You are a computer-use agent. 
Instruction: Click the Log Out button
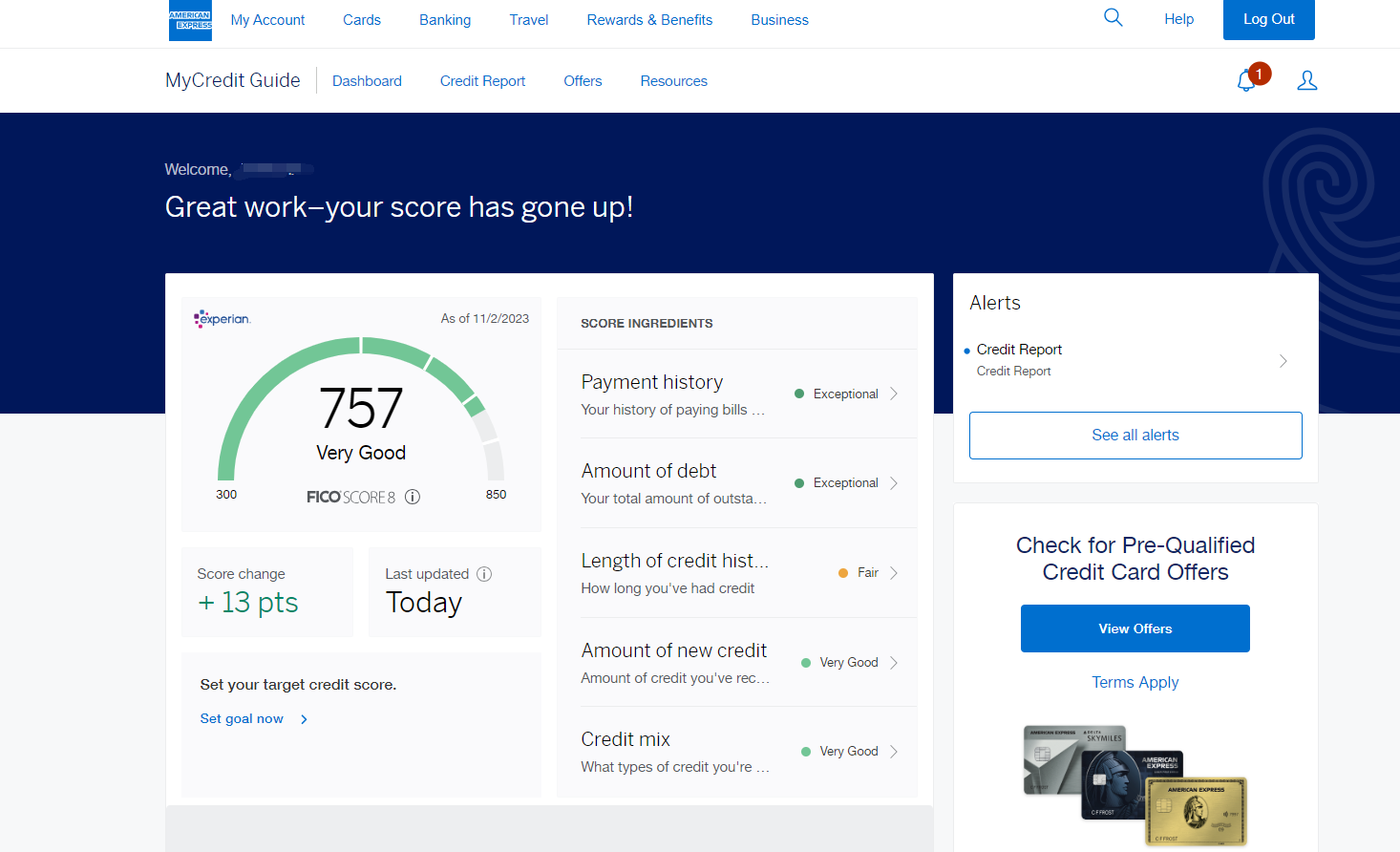(1268, 19)
